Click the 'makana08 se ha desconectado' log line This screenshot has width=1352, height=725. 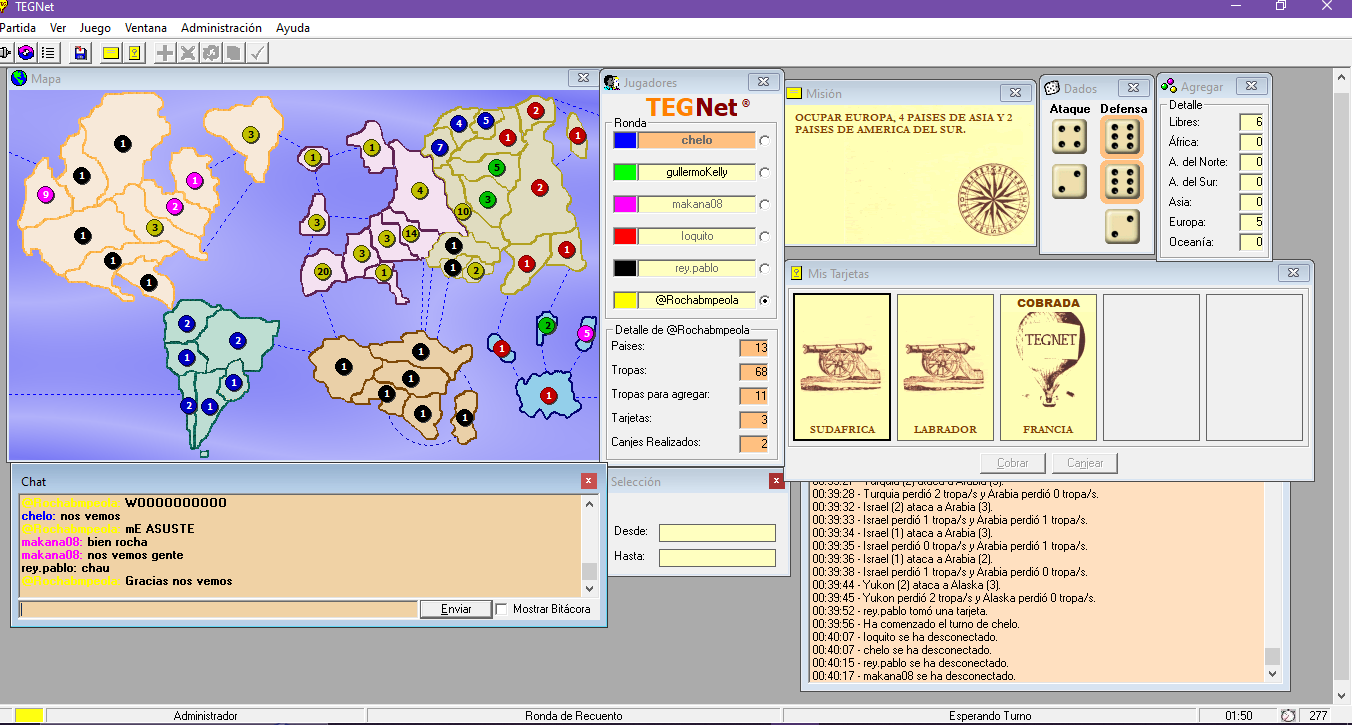tap(914, 676)
